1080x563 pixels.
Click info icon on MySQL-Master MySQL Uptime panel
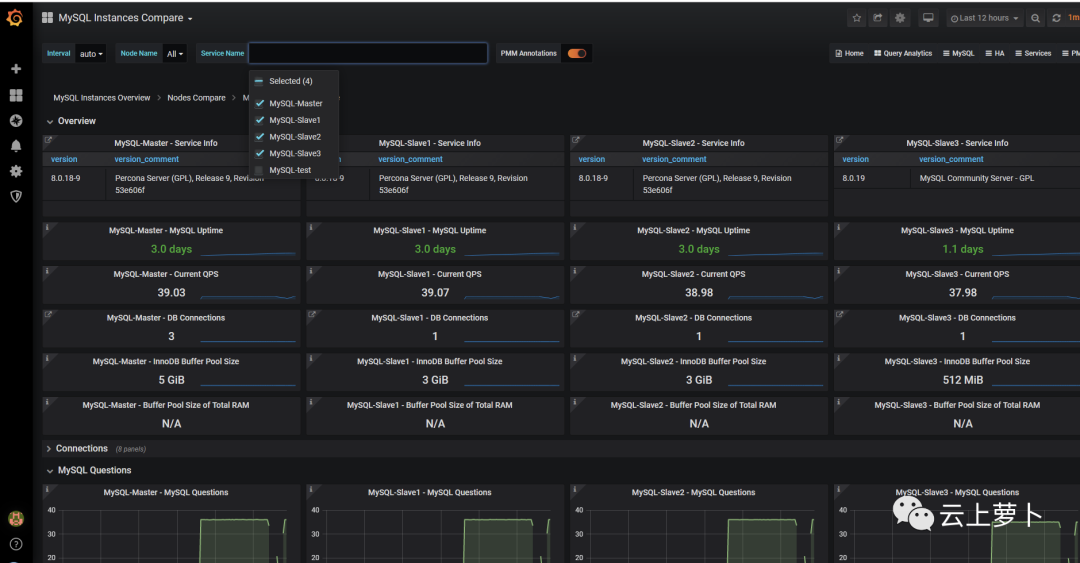tap(47, 227)
